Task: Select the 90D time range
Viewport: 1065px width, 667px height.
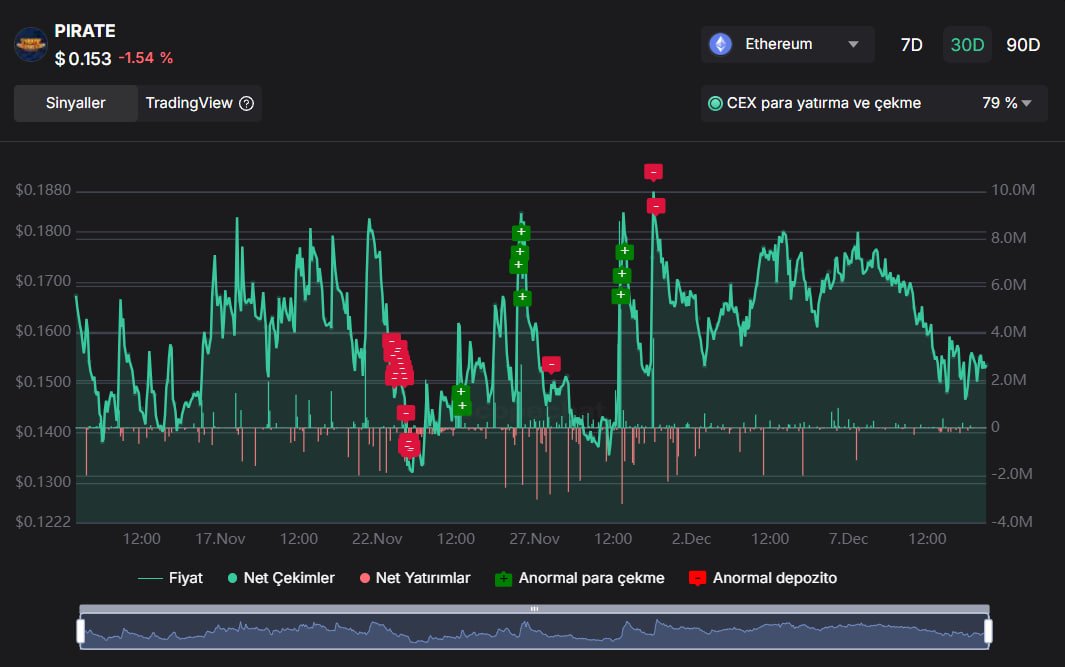Action: click(1023, 45)
